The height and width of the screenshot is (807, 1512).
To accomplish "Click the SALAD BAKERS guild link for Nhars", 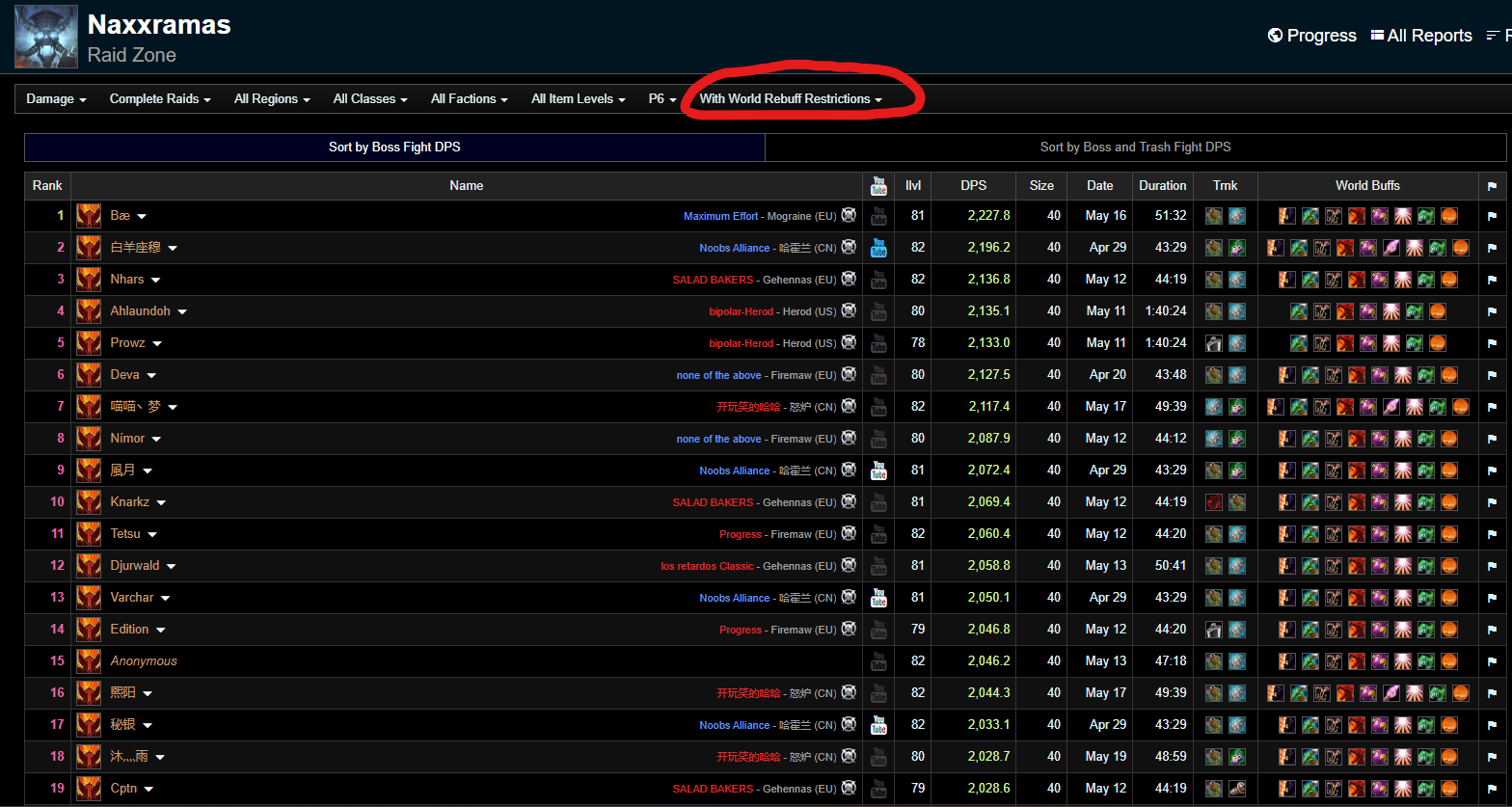I will pos(713,280).
